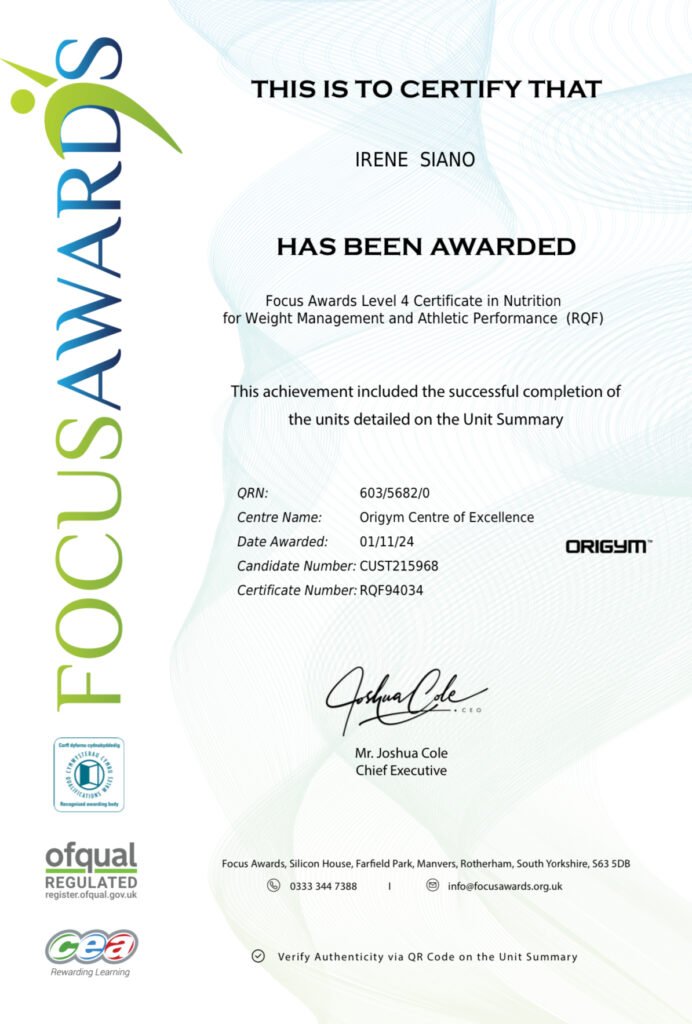692x1024 pixels.
Task: Click the email envelope icon
Action: [432, 886]
